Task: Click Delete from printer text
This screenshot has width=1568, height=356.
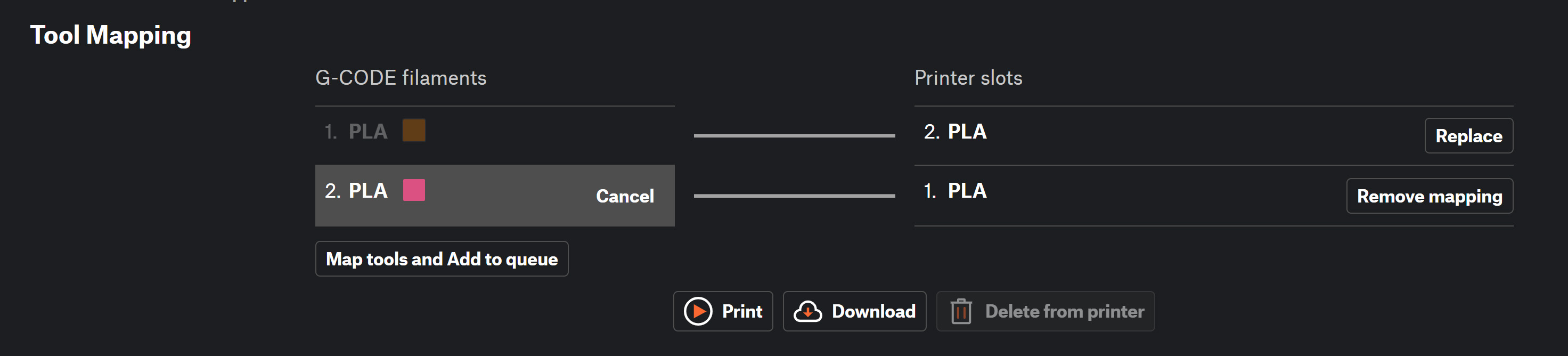Action: click(x=1065, y=311)
